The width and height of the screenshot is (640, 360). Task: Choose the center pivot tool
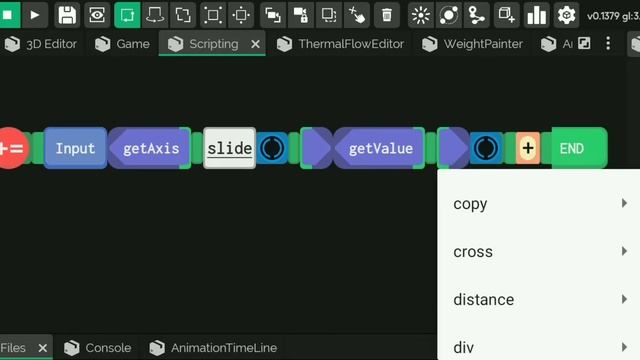point(241,15)
